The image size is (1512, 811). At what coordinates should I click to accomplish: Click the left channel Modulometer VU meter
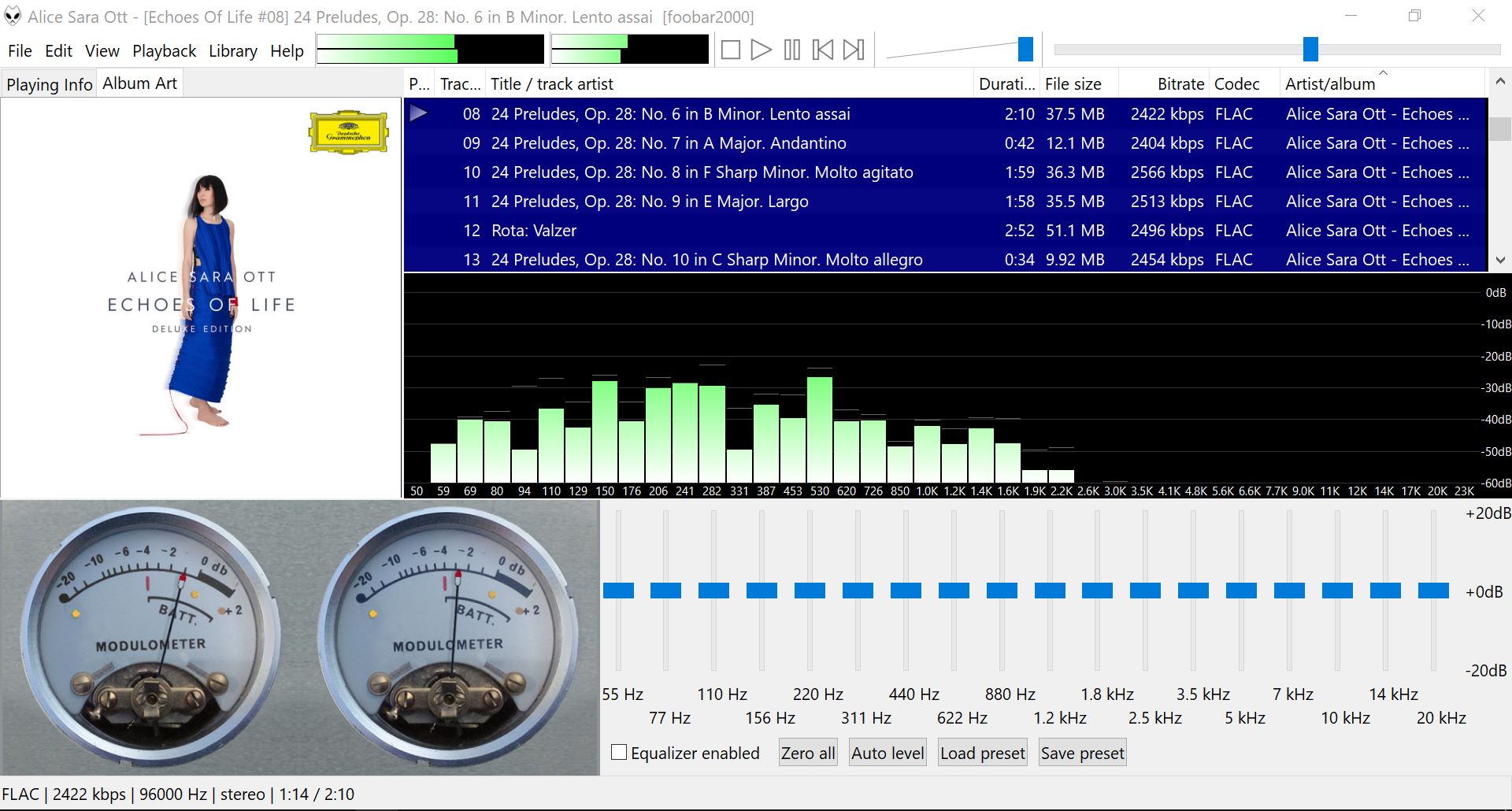click(x=150, y=636)
